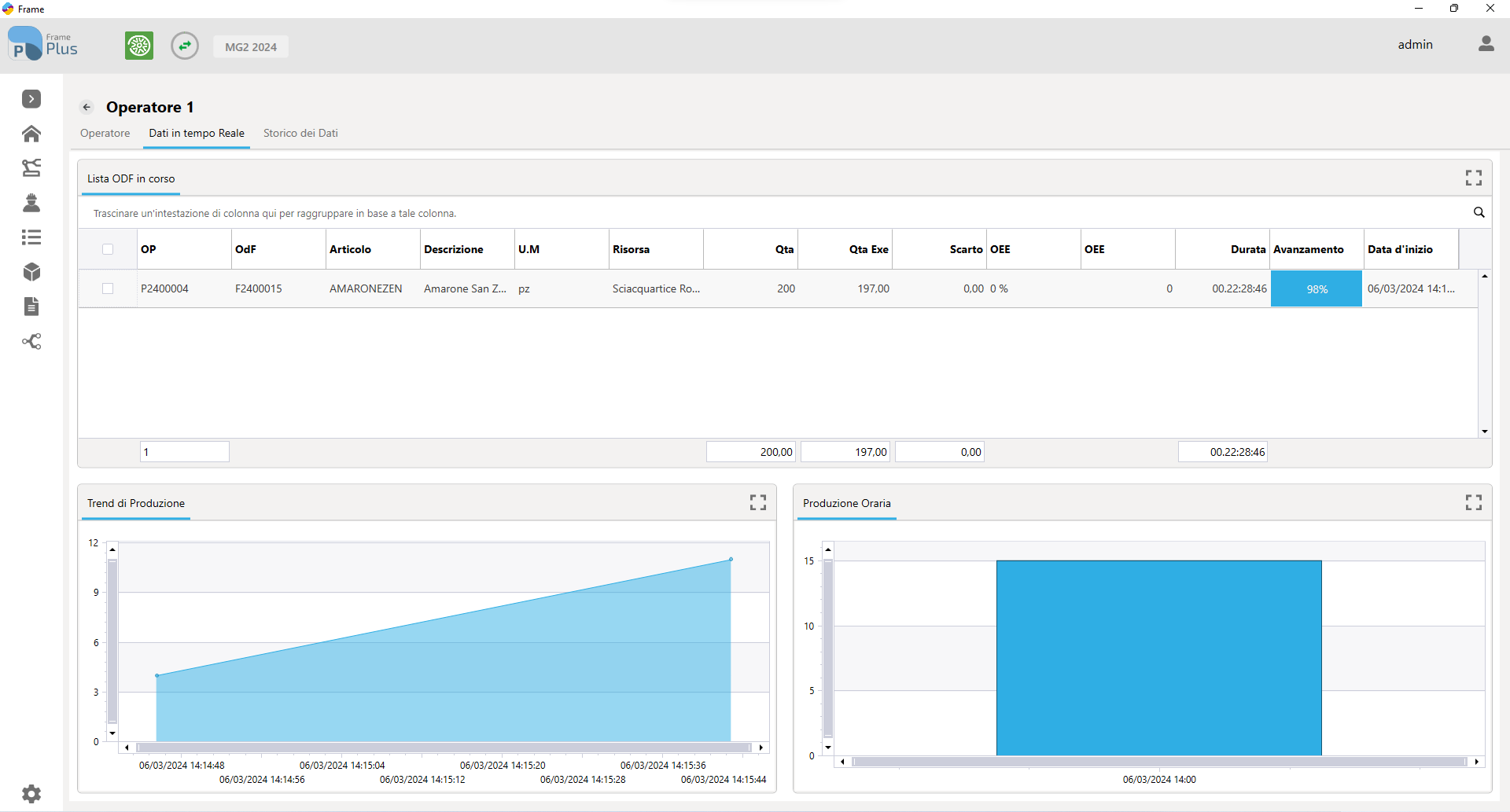The height and width of the screenshot is (812, 1510).
Task: Click the Frame Plus logo
Action: click(x=43, y=44)
